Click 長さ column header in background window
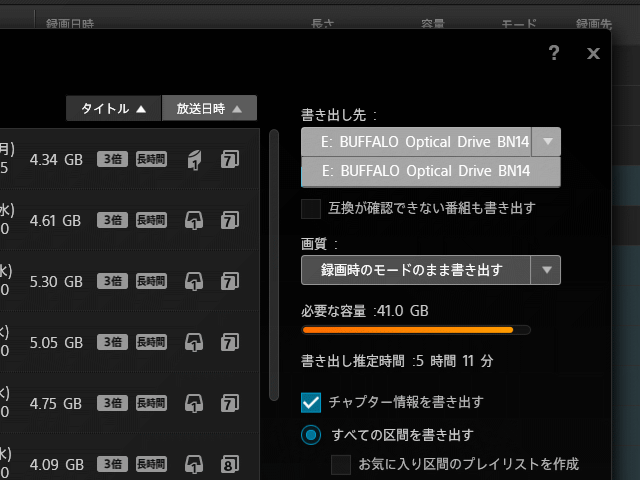640x480 pixels. 322,24
